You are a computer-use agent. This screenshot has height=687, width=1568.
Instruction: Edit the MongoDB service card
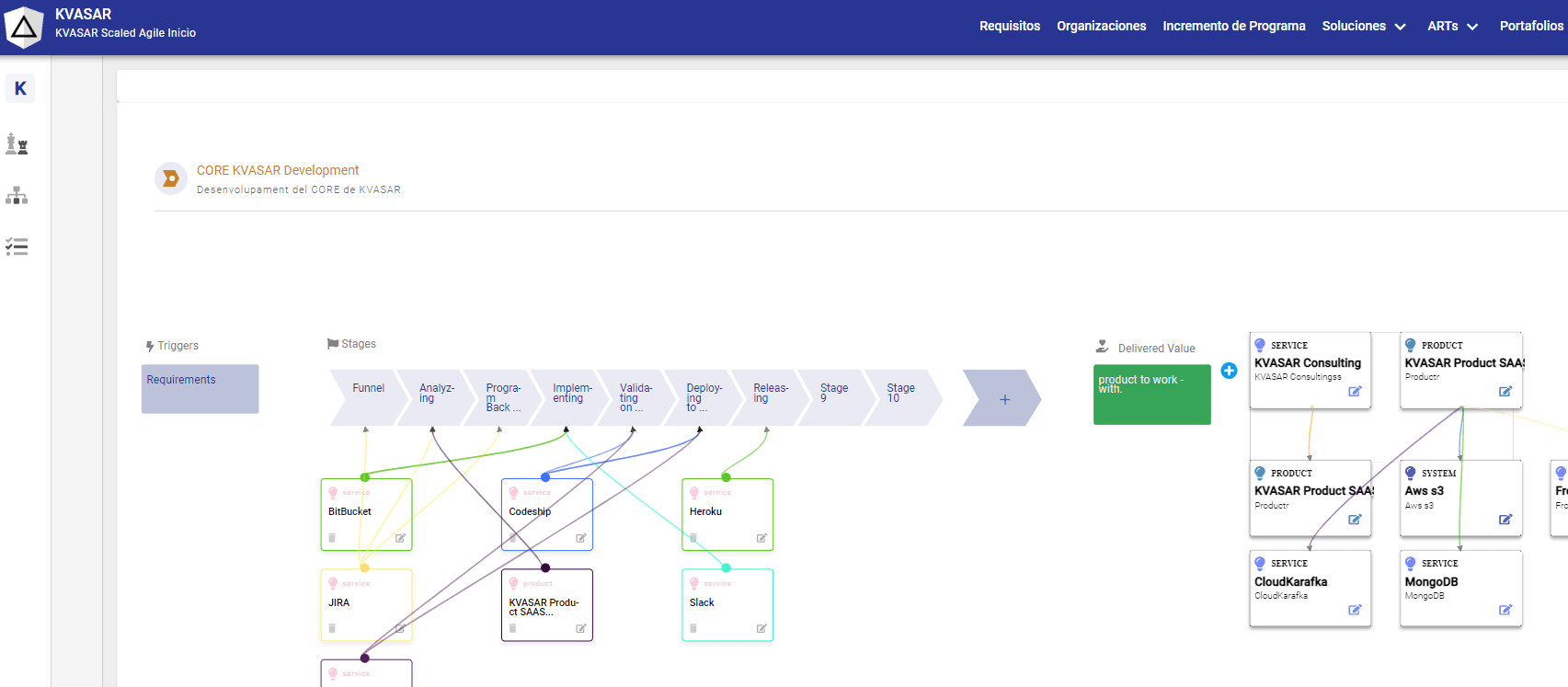click(1505, 610)
